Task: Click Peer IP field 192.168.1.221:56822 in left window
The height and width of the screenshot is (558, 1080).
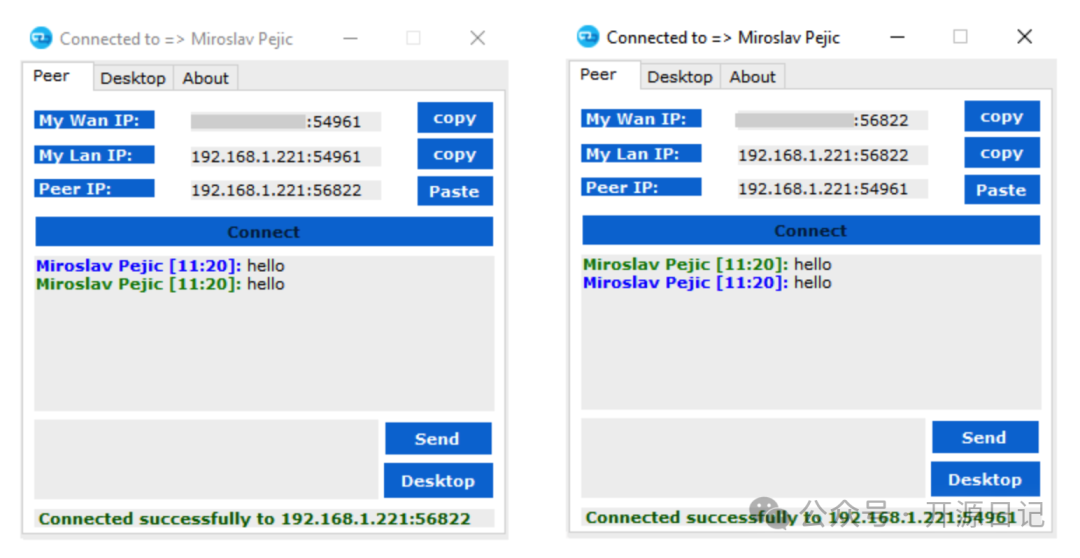Action: [285, 190]
